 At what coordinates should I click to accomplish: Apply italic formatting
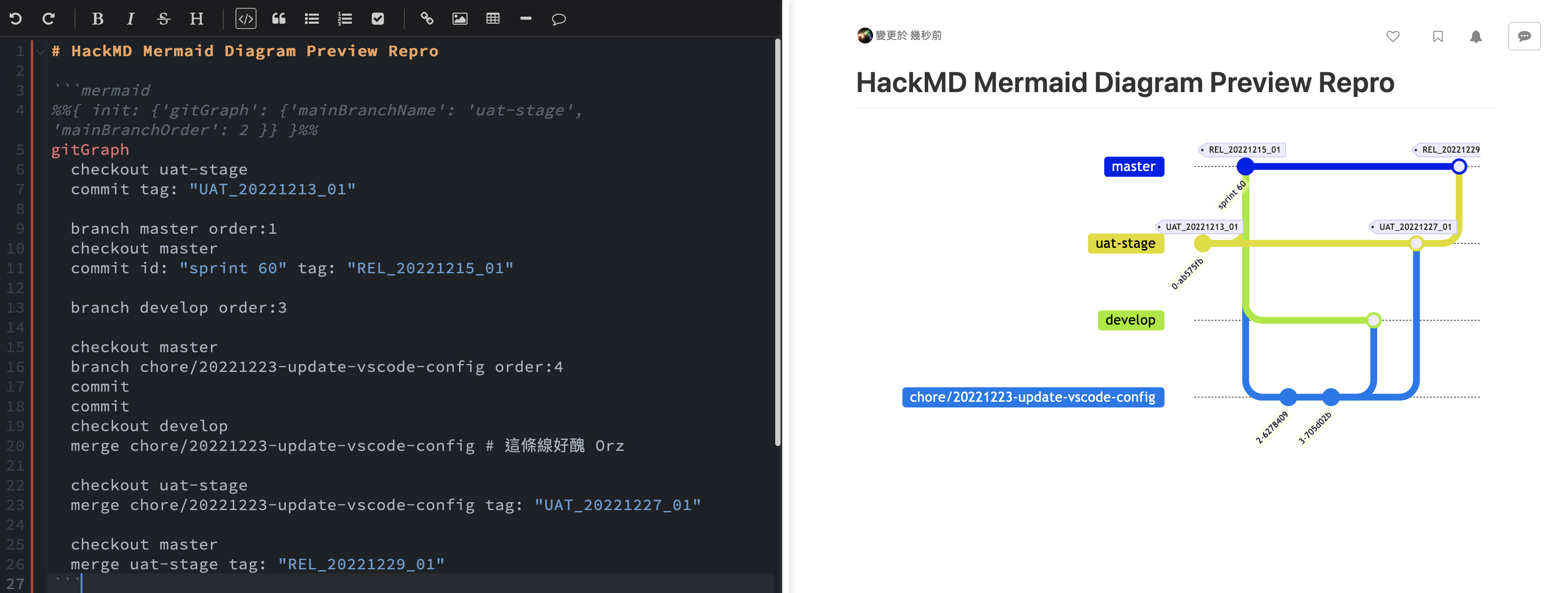tap(130, 19)
